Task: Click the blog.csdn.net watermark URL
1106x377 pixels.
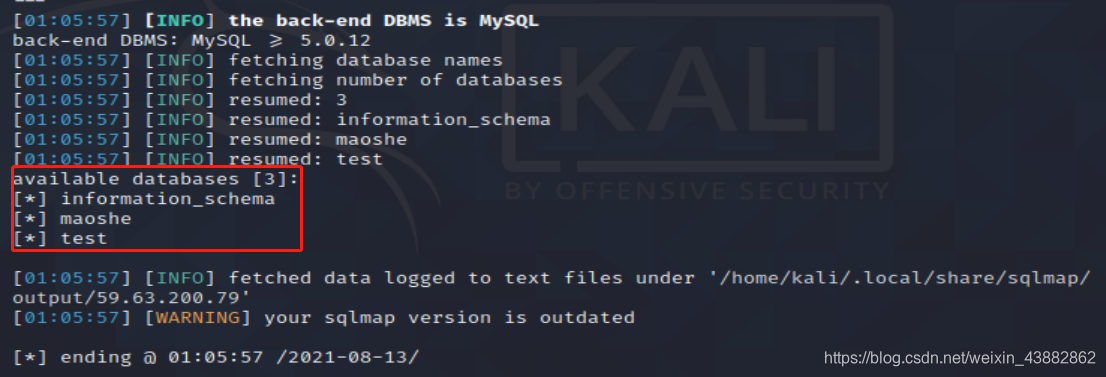Action: pos(959,357)
